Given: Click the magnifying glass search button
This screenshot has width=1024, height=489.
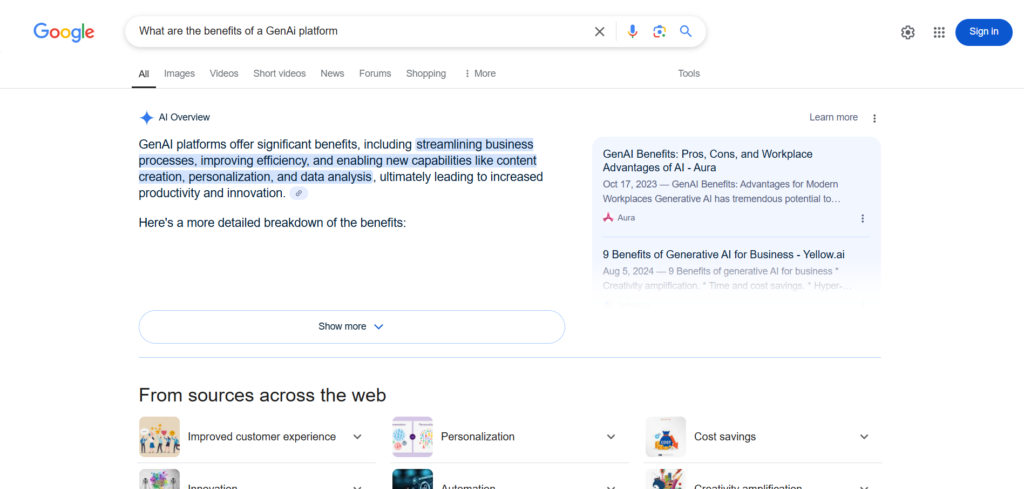Looking at the screenshot, I should tap(686, 31).
